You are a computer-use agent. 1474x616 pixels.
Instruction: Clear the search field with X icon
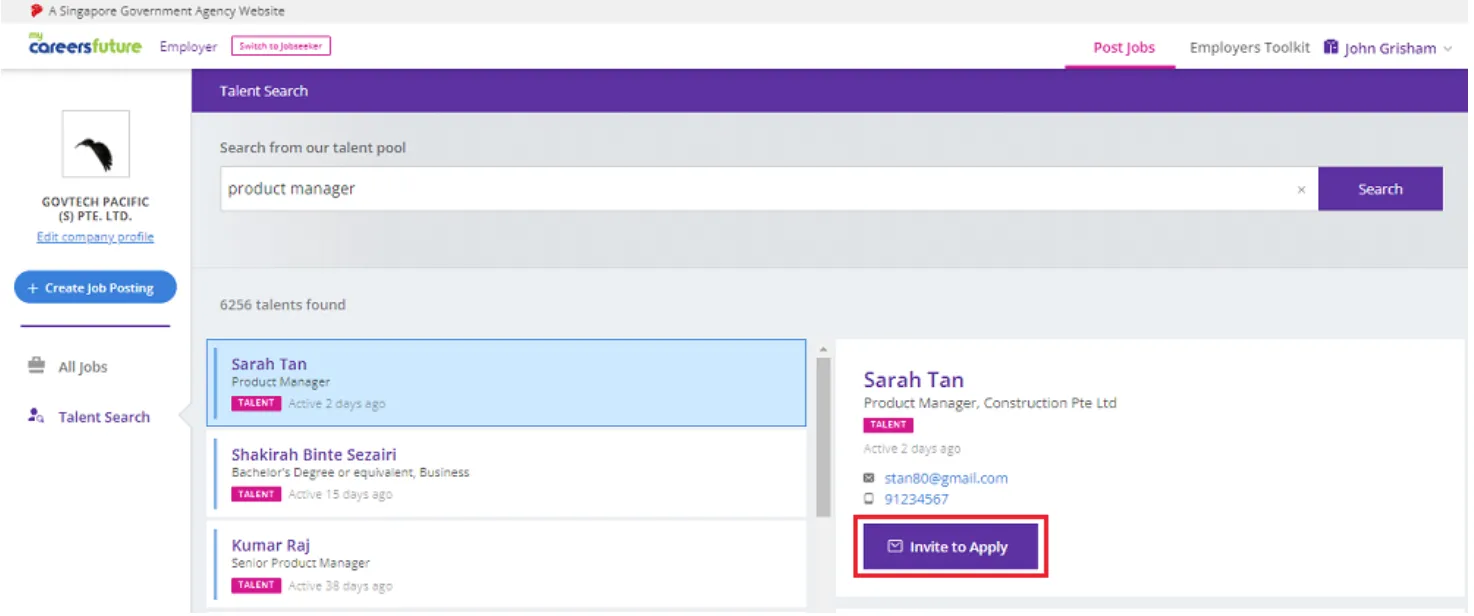[x=1301, y=189]
